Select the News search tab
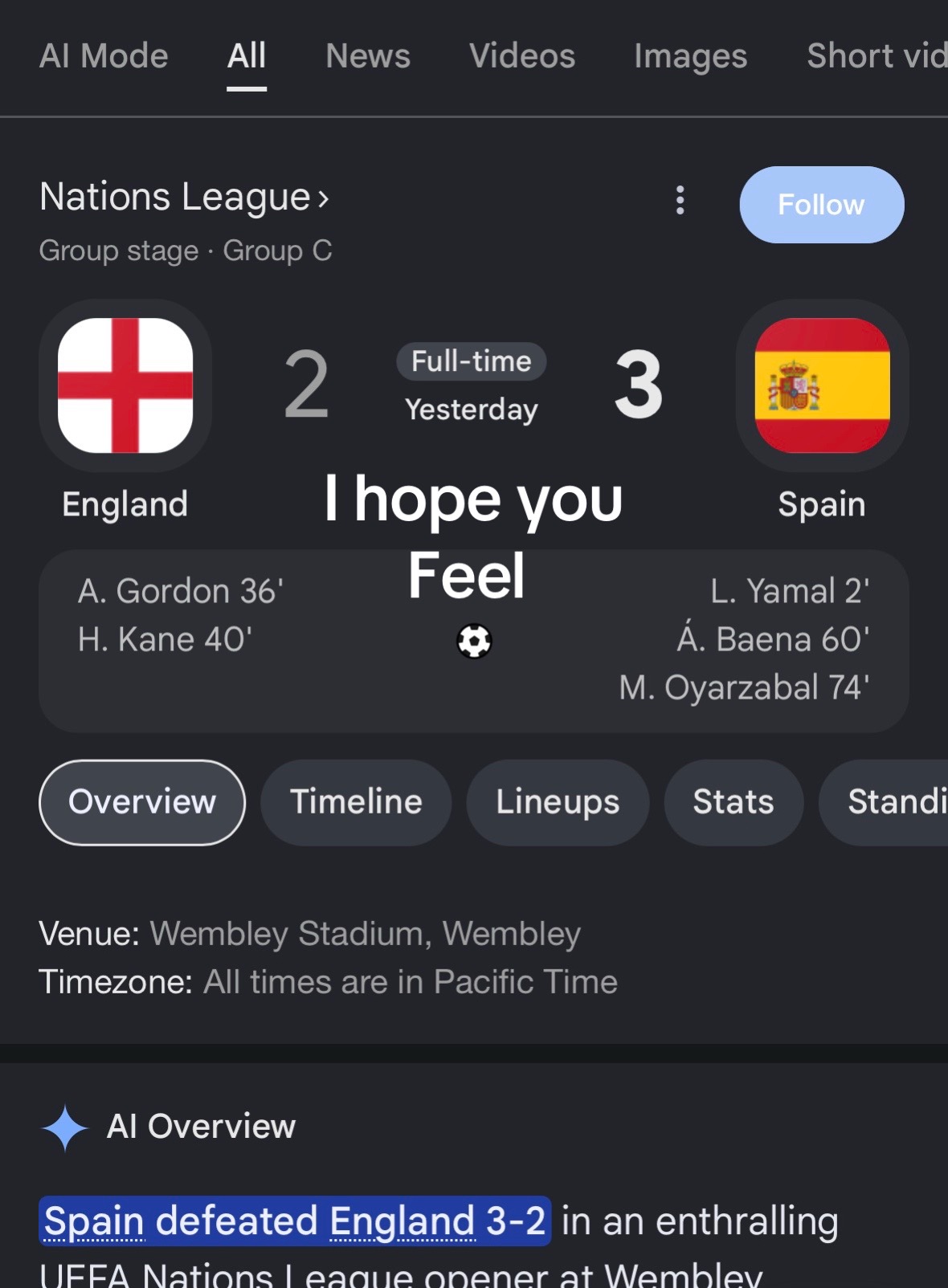948x1288 pixels. pos(368,56)
